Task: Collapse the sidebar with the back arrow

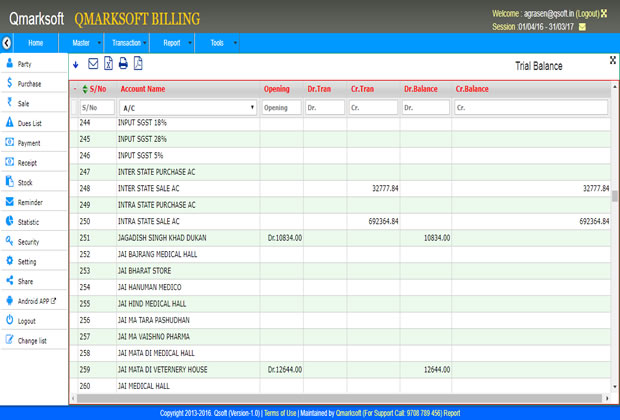Action: click(x=7, y=43)
